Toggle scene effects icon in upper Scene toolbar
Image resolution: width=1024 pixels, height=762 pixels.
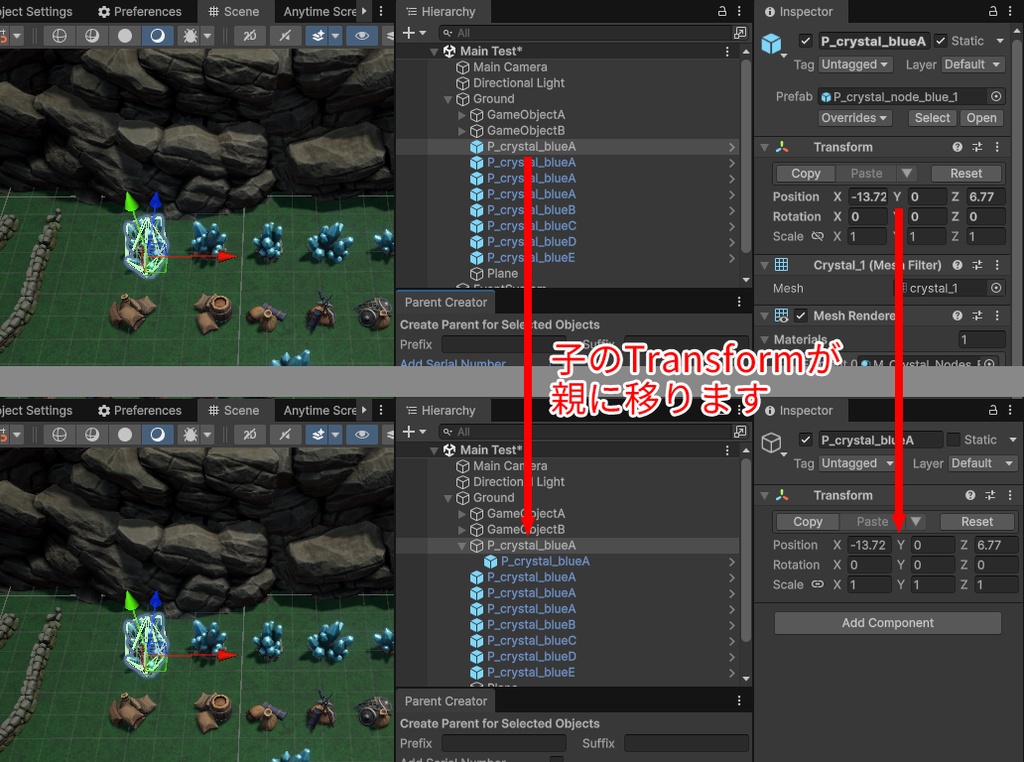point(318,36)
